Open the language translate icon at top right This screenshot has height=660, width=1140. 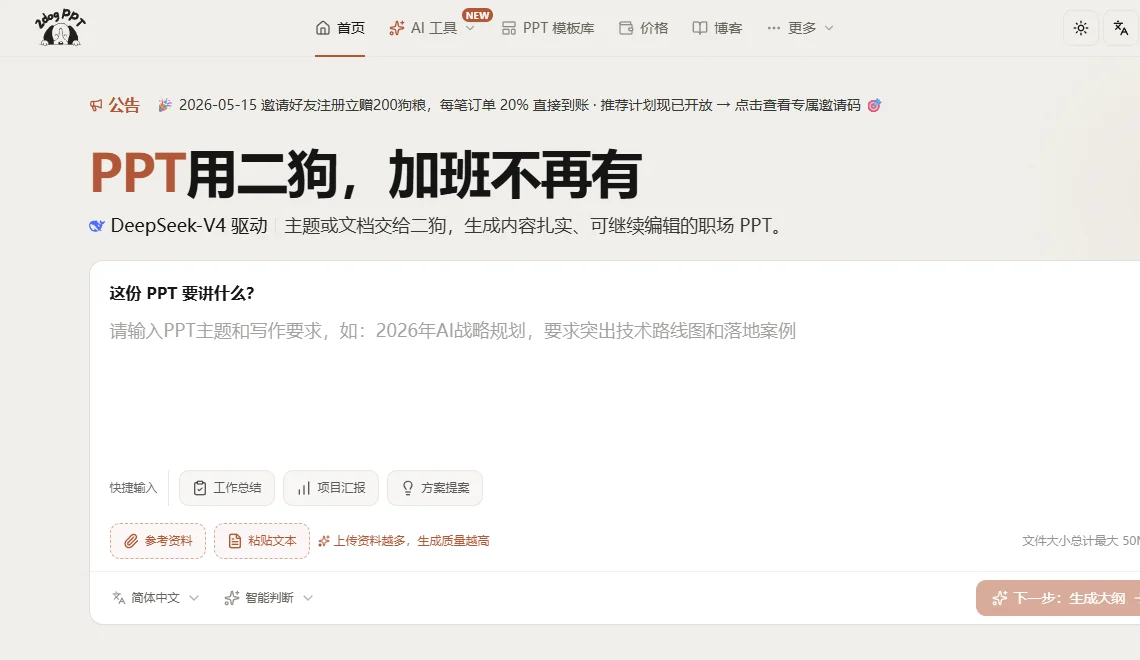coord(1120,28)
